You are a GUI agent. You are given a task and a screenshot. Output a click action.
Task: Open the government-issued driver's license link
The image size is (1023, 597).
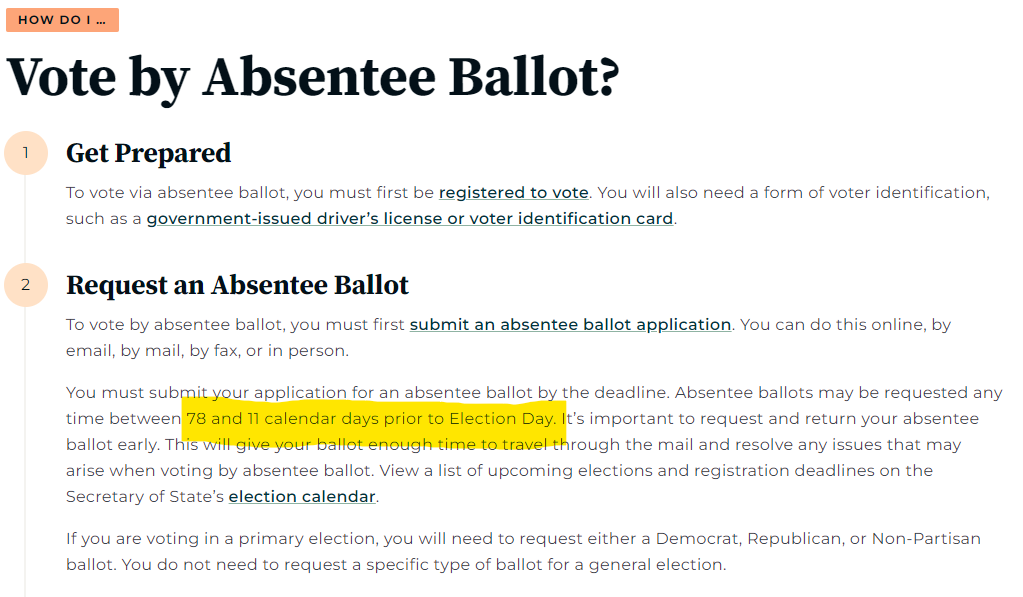[x=410, y=219]
